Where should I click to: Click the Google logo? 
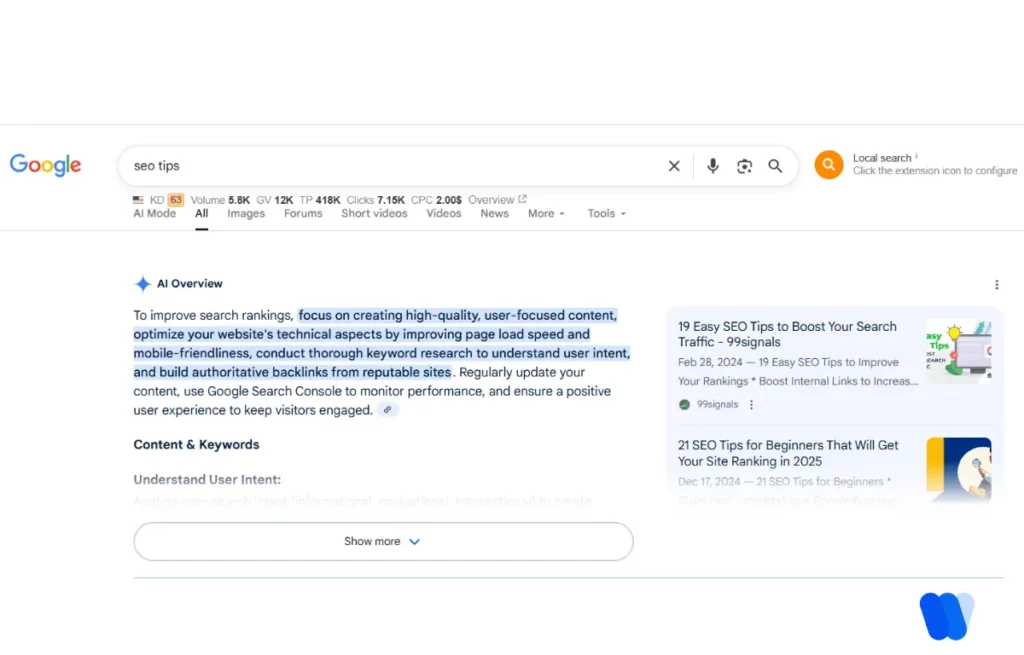[45, 165]
